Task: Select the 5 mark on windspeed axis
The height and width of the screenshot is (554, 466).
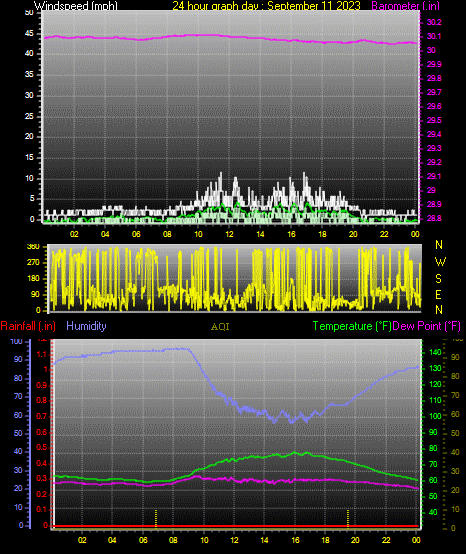Action: [x=32, y=199]
